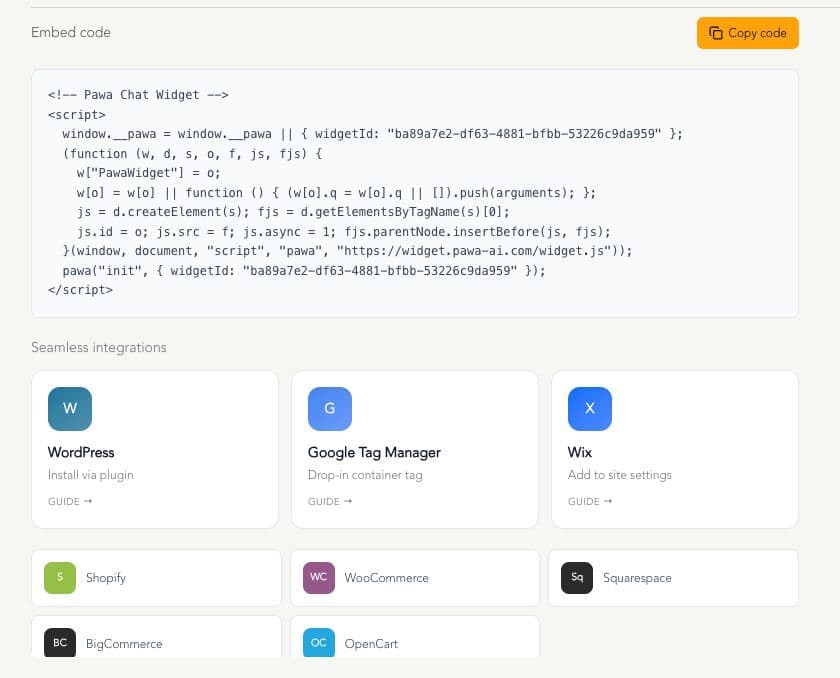Image resolution: width=840 pixels, height=678 pixels.
Task: Click the closing </script> tag line
Action: [80, 290]
